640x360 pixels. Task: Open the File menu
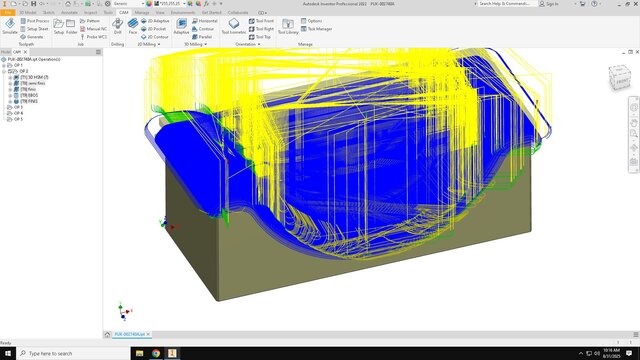[8, 13]
